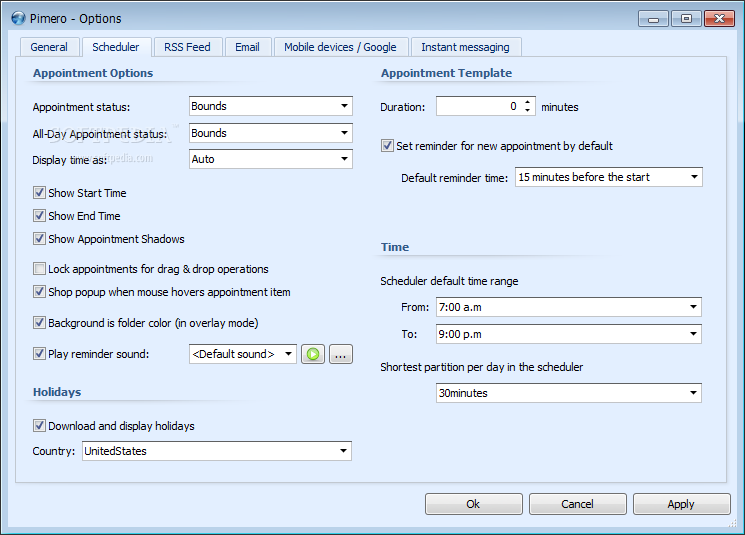745x535 pixels.
Task: Open the RSS Feed tab
Action: click(187, 47)
